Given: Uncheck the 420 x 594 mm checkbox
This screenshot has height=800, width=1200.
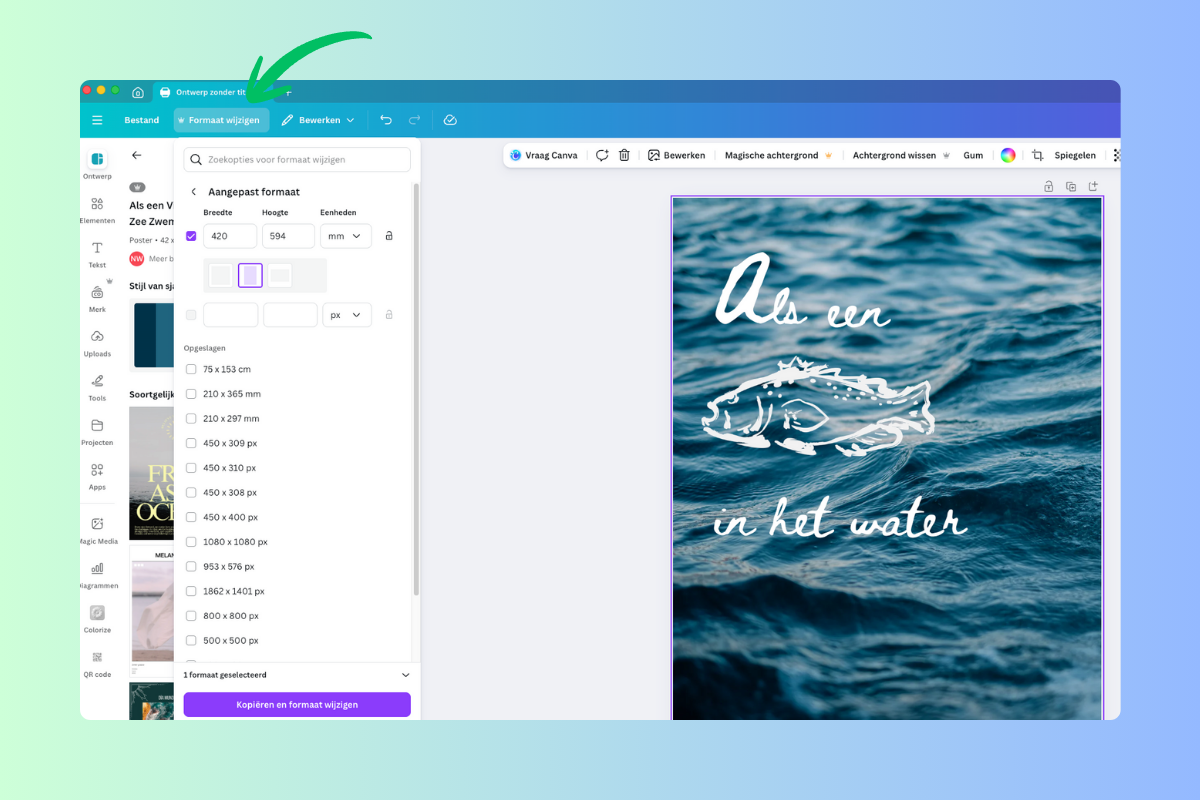Looking at the screenshot, I should (x=191, y=236).
